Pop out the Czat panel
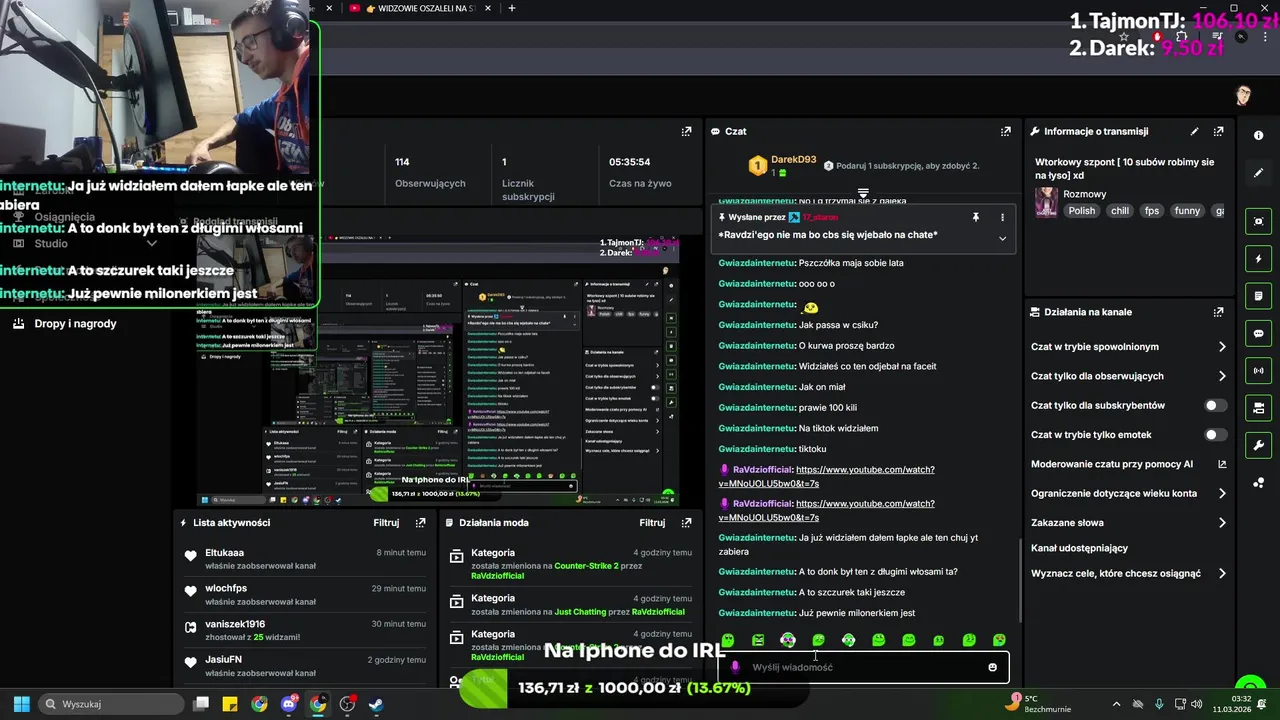1280x720 pixels. coord(1005,131)
